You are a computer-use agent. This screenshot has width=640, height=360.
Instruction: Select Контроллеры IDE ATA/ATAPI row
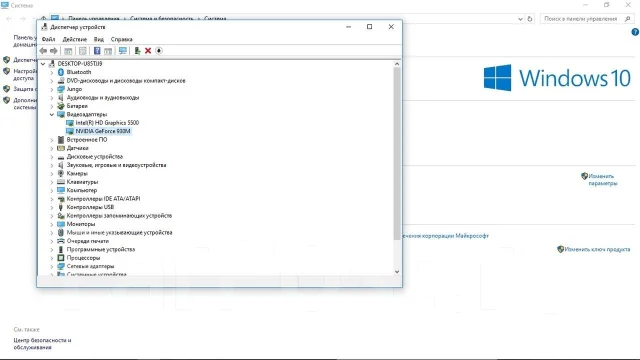pyautogui.click(x=103, y=199)
